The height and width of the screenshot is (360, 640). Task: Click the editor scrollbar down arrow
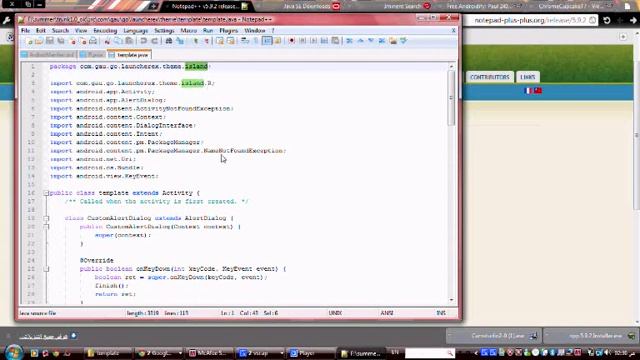[451, 300]
